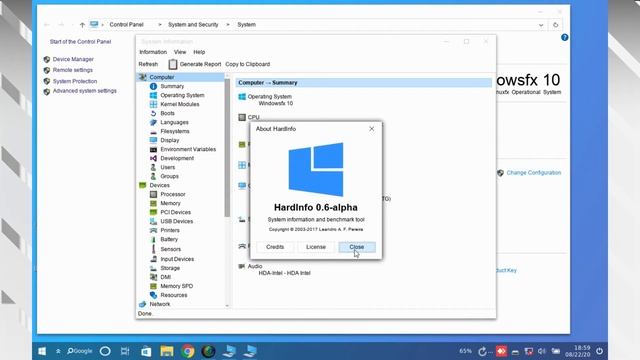Viewport: 640px width, 360px height.
Task: Open the Credits in About HardInfo
Action: click(275, 247)
